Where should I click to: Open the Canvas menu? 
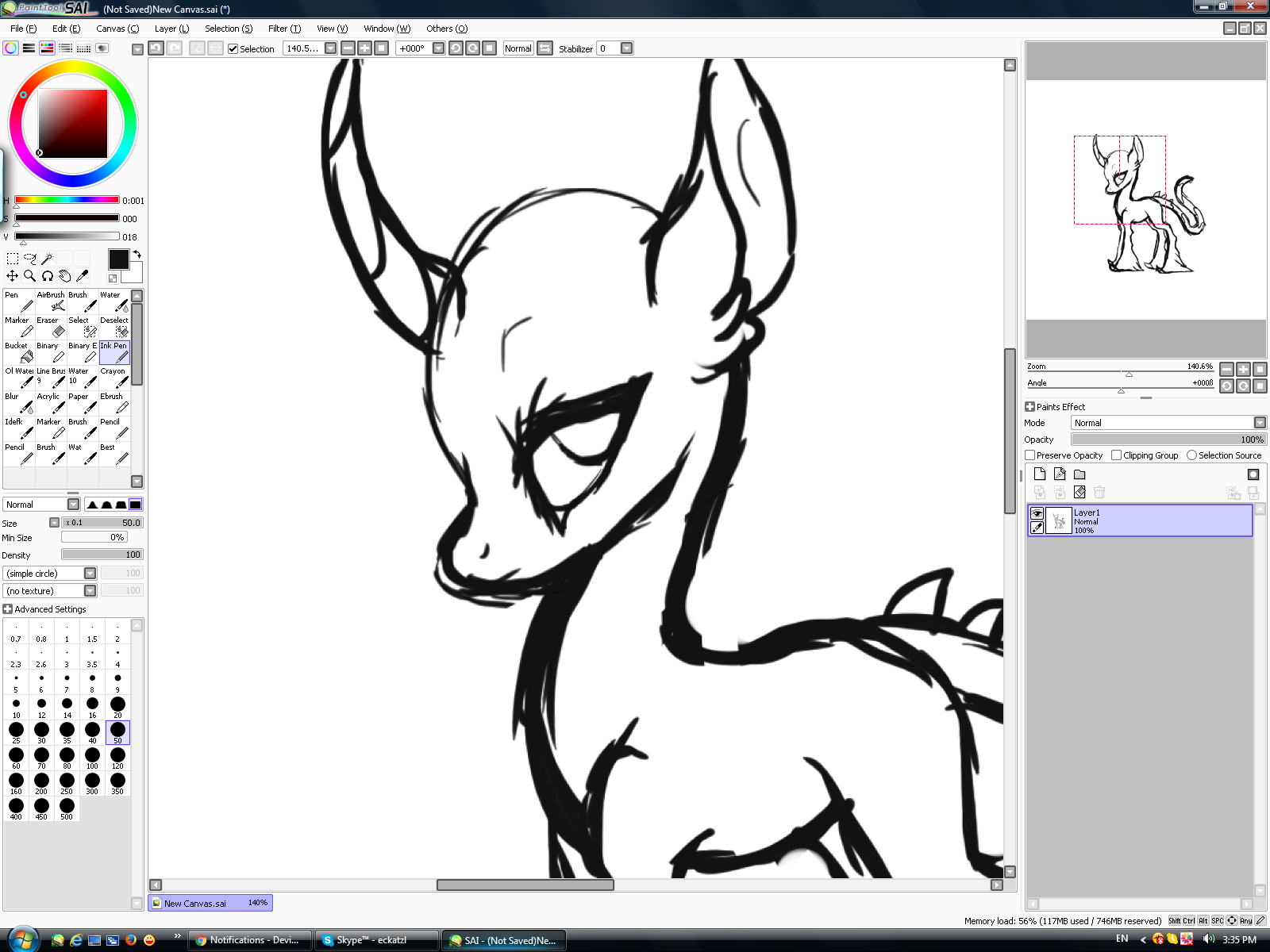[117, 29]
